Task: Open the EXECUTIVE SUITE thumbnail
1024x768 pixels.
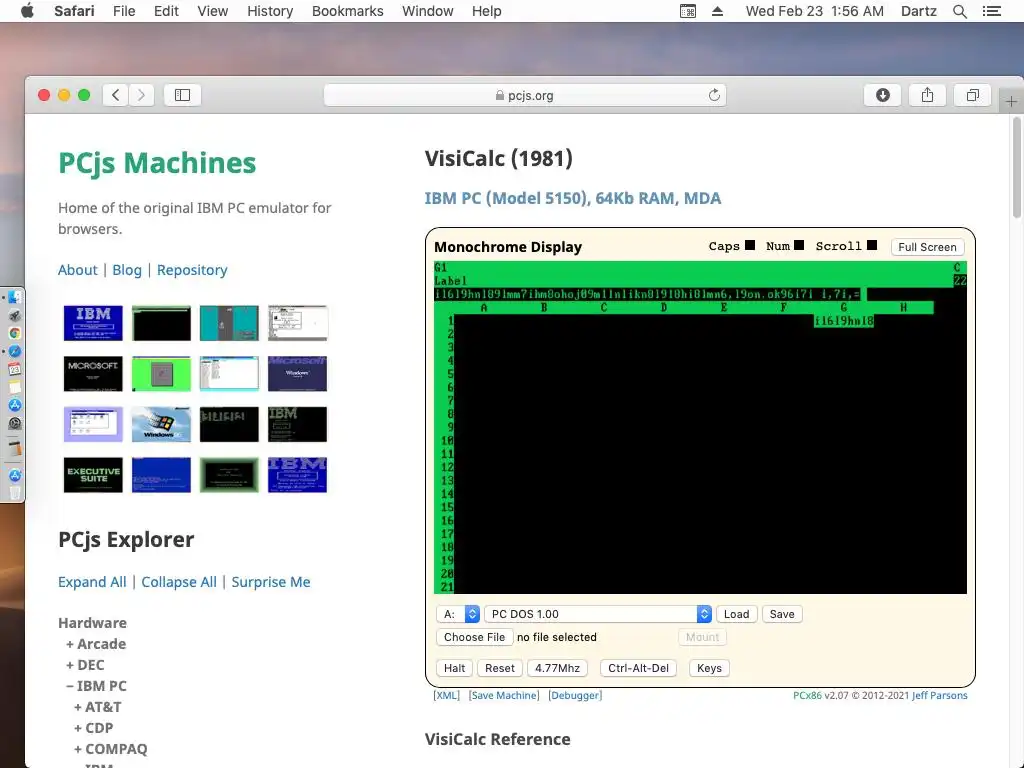Action: (93, 475)
